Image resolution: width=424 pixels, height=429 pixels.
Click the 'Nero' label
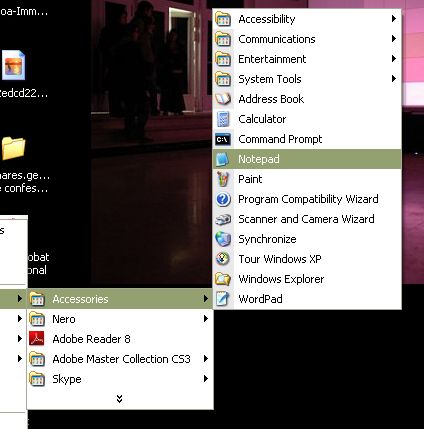pos(64,319)
